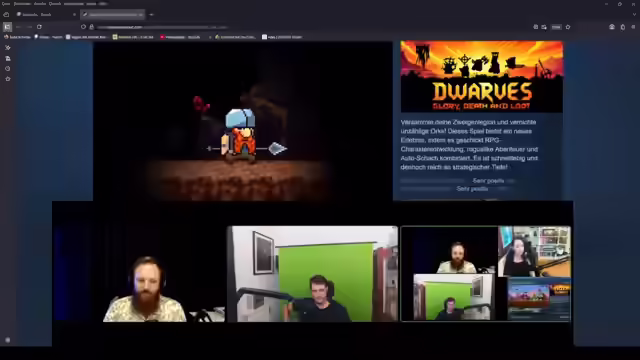Open the tracking protection shield icon

(x=83, y=27)
